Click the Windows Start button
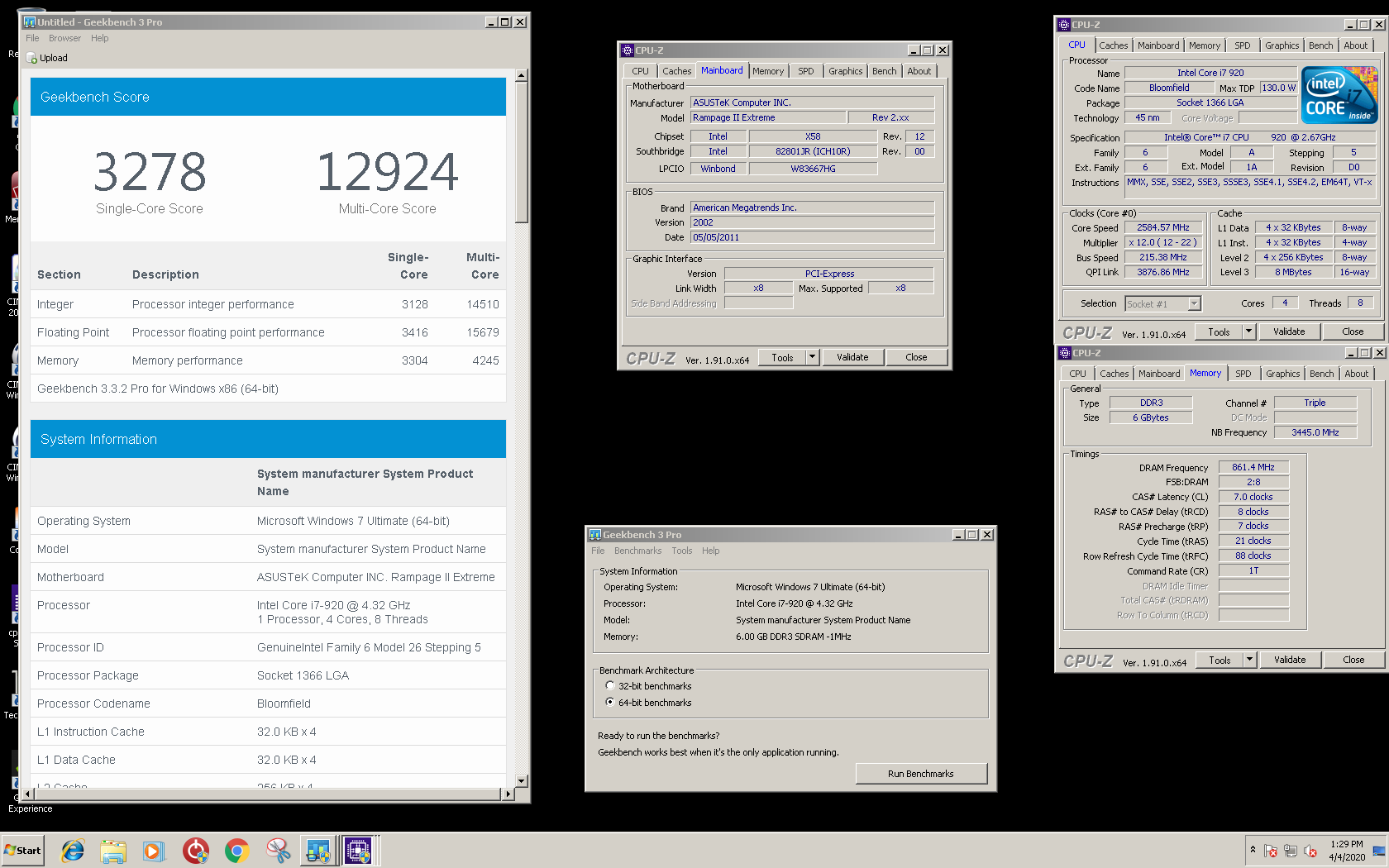This screenshot has width=1389, height=868. click(x=23, y=851)
